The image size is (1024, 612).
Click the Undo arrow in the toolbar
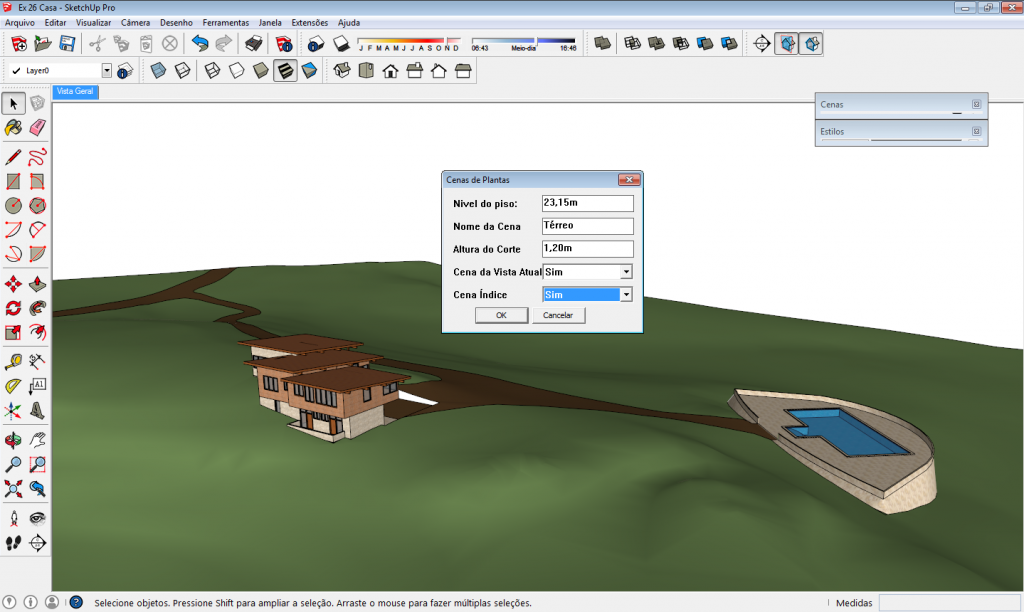click(200, 44)
